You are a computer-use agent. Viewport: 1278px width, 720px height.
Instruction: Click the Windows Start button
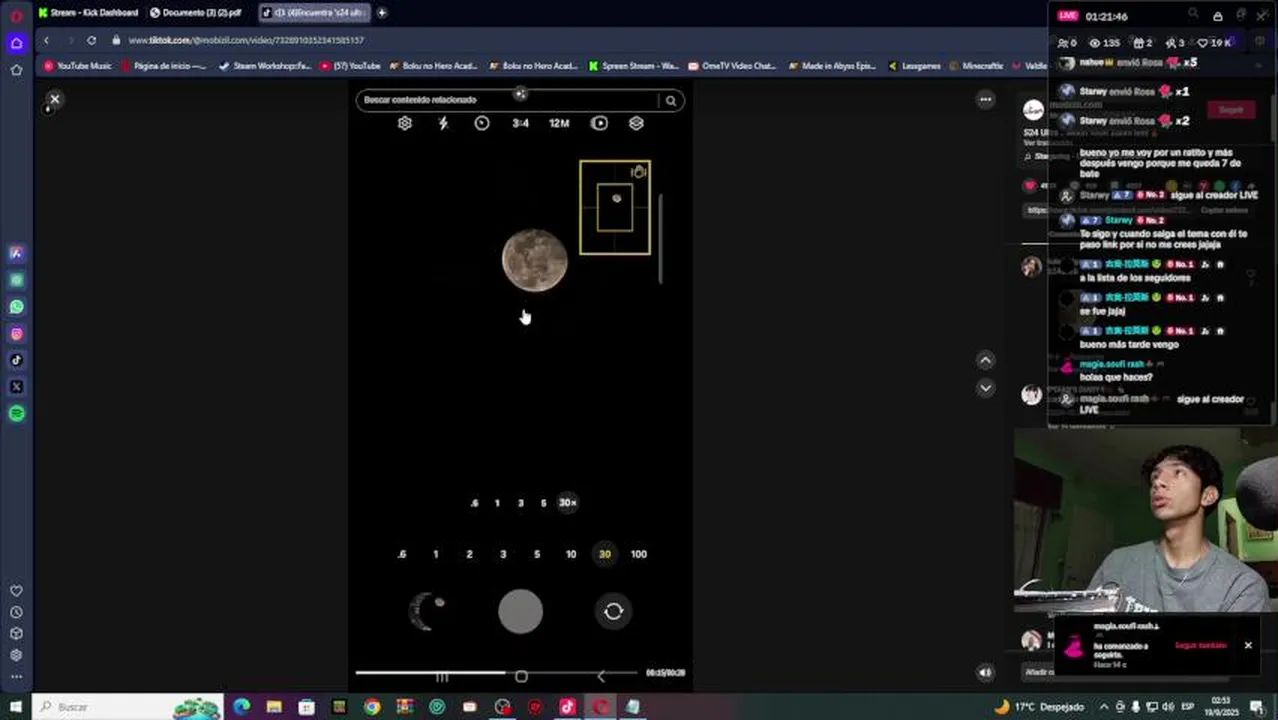[x=16, y=707]
